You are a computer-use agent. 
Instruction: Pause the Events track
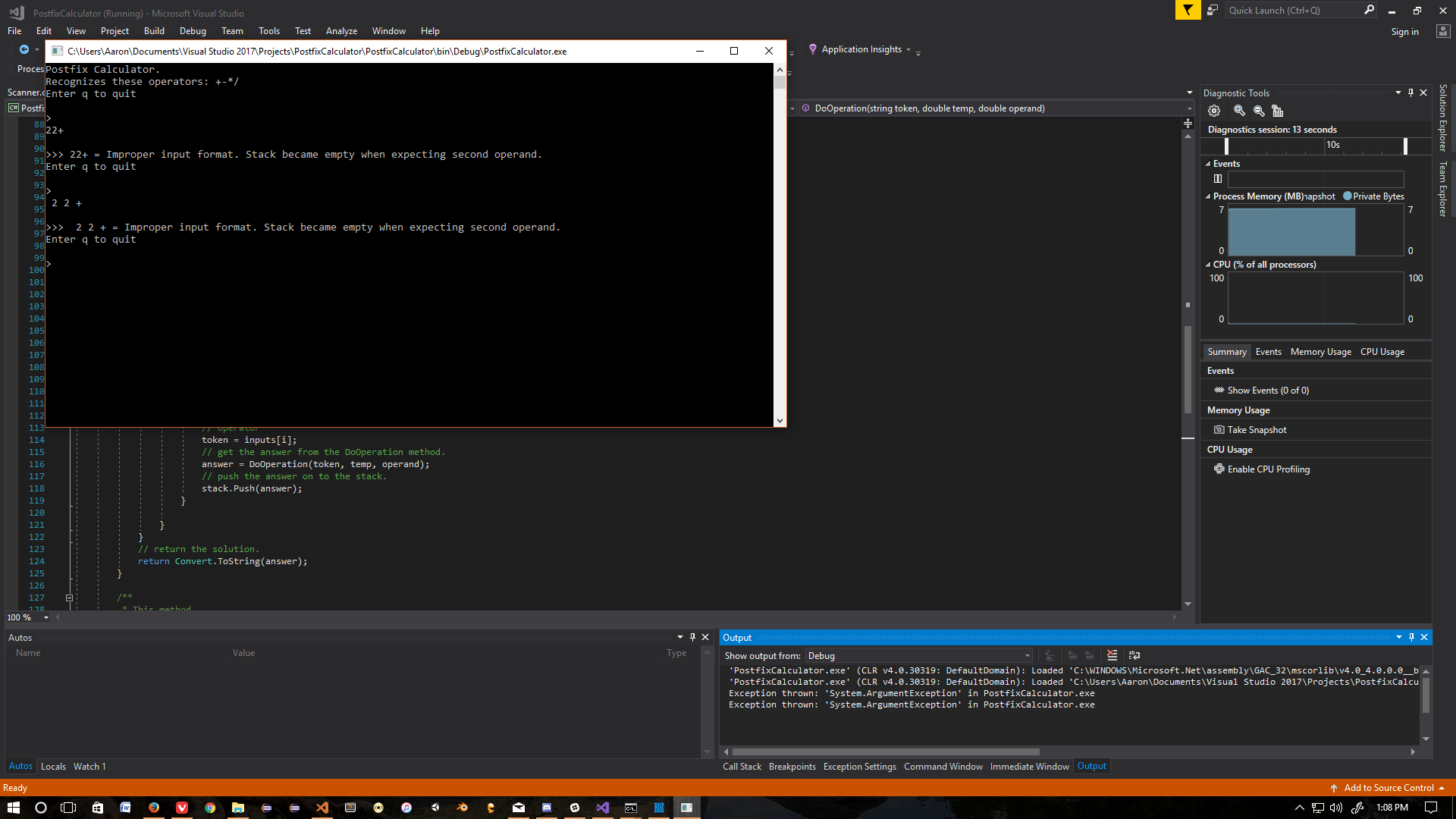[1218, 179]
